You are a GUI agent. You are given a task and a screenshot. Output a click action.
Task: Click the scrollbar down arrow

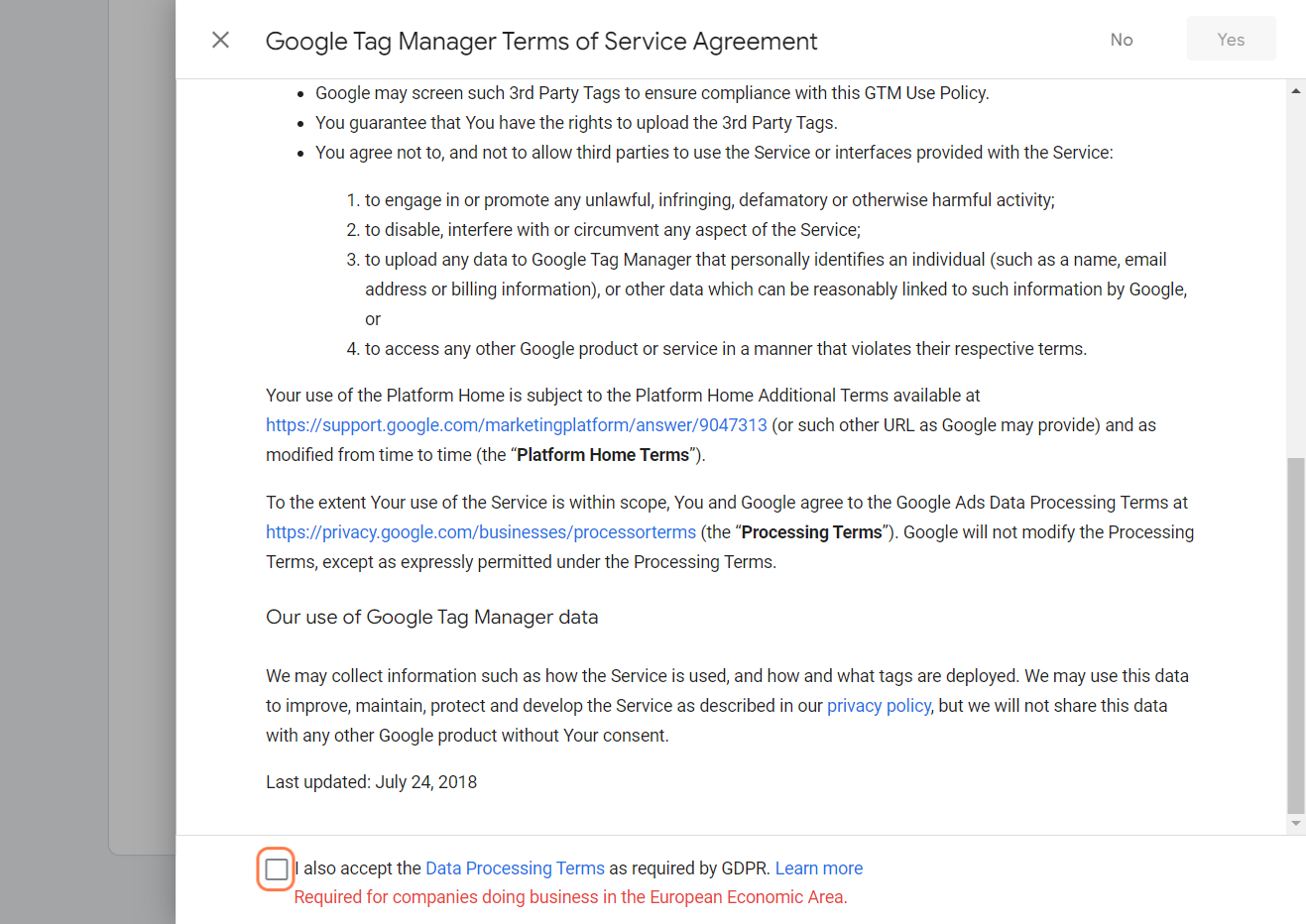click(x=1296, y=824)
